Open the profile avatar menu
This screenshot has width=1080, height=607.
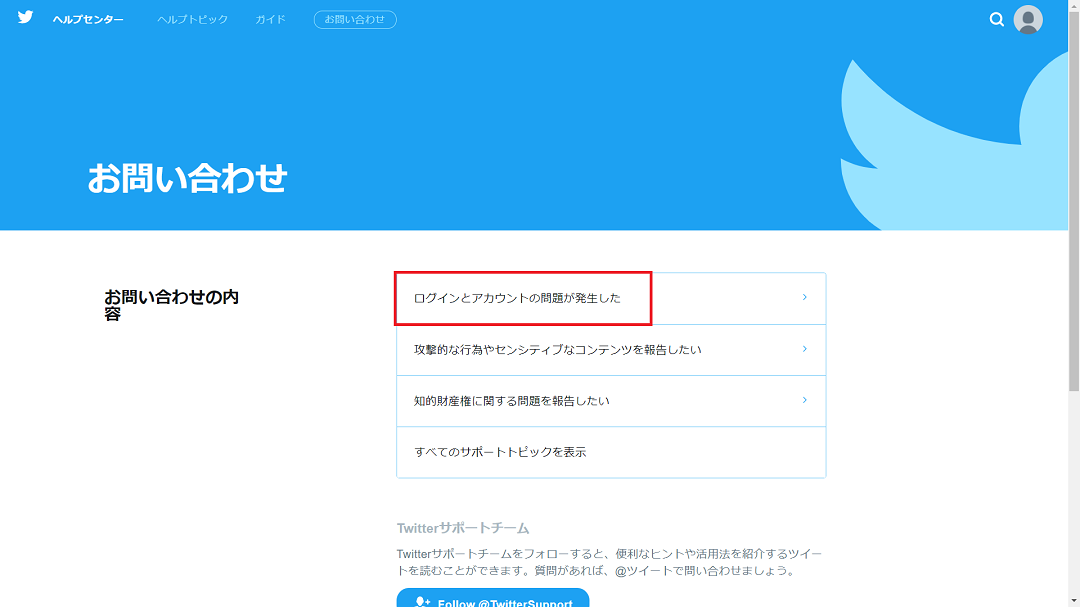tap(1028, 19)
